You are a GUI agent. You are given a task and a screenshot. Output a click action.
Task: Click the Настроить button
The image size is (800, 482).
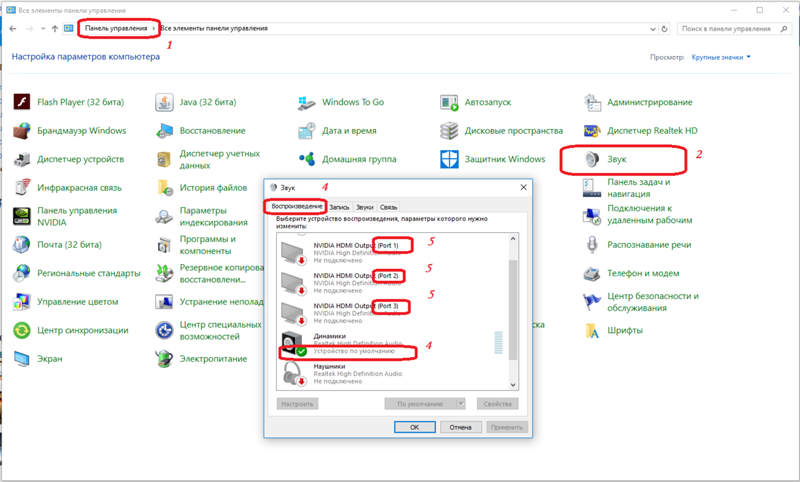click(x=297, y=404)
